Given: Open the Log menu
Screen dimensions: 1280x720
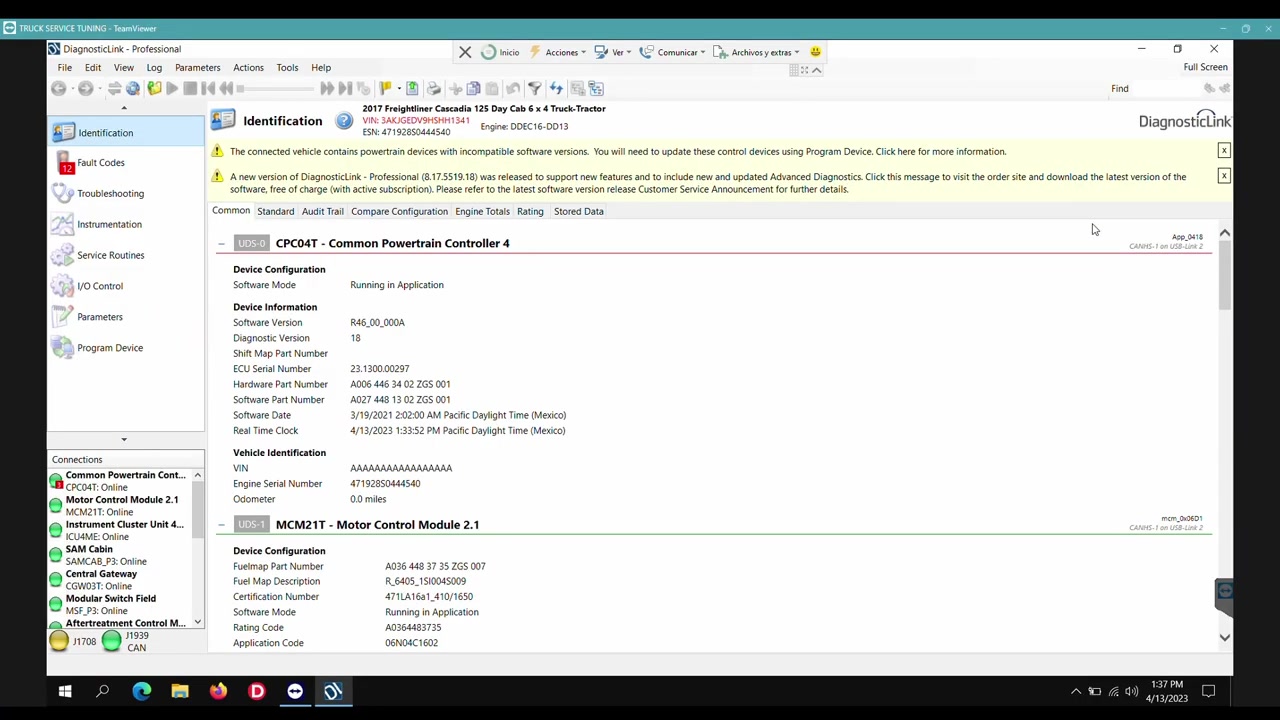Looking at the screenshot, I should [x=154, y=68].
